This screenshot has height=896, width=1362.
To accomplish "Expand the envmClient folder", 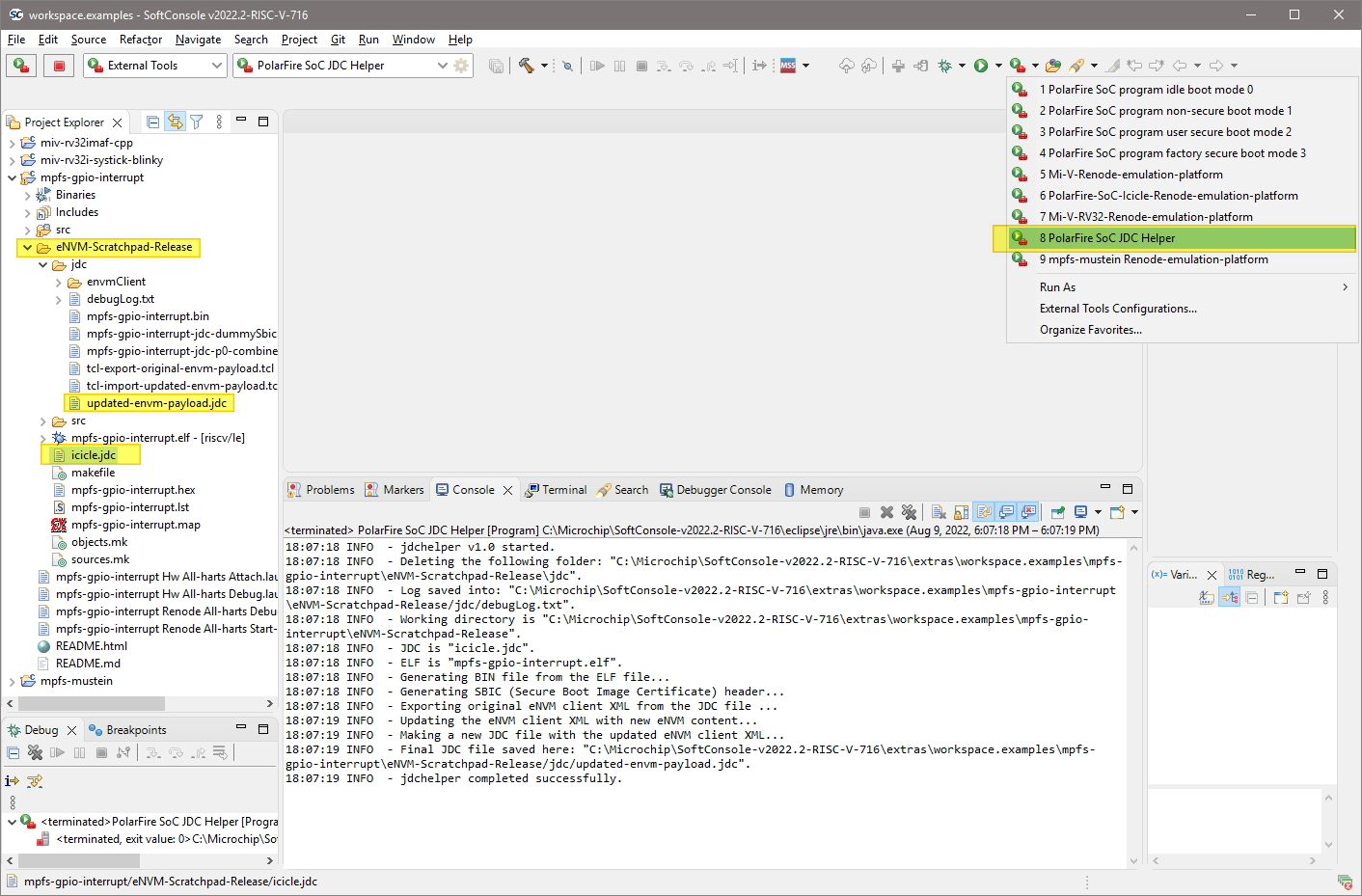I will coord(58,282).
